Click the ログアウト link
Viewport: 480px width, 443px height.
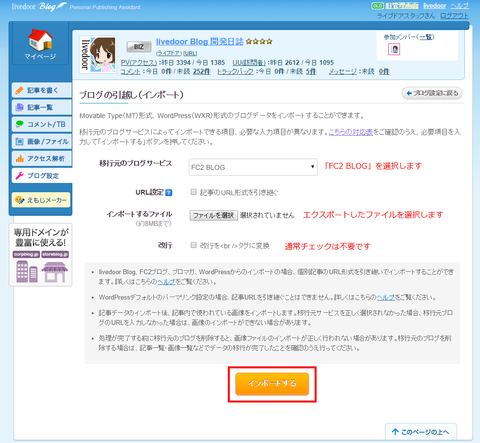pos(454,16)
